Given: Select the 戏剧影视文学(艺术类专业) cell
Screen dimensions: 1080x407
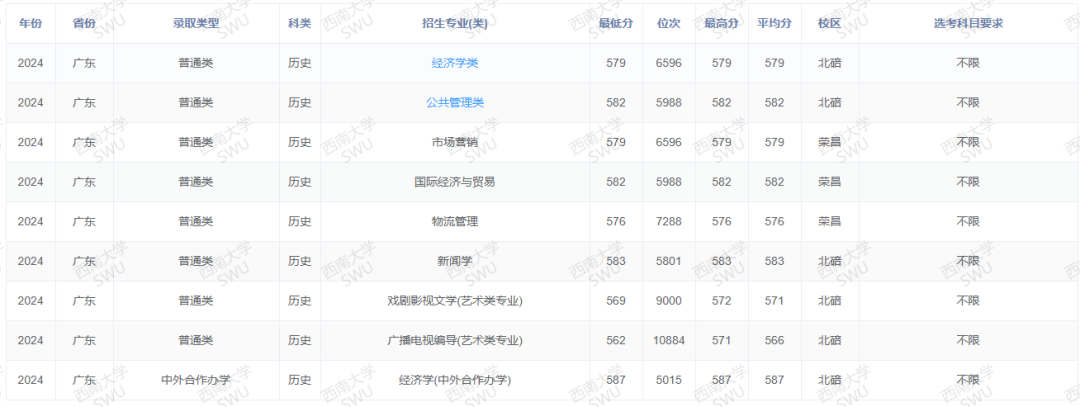Looking at the screenshot, I should pos(455,301).
